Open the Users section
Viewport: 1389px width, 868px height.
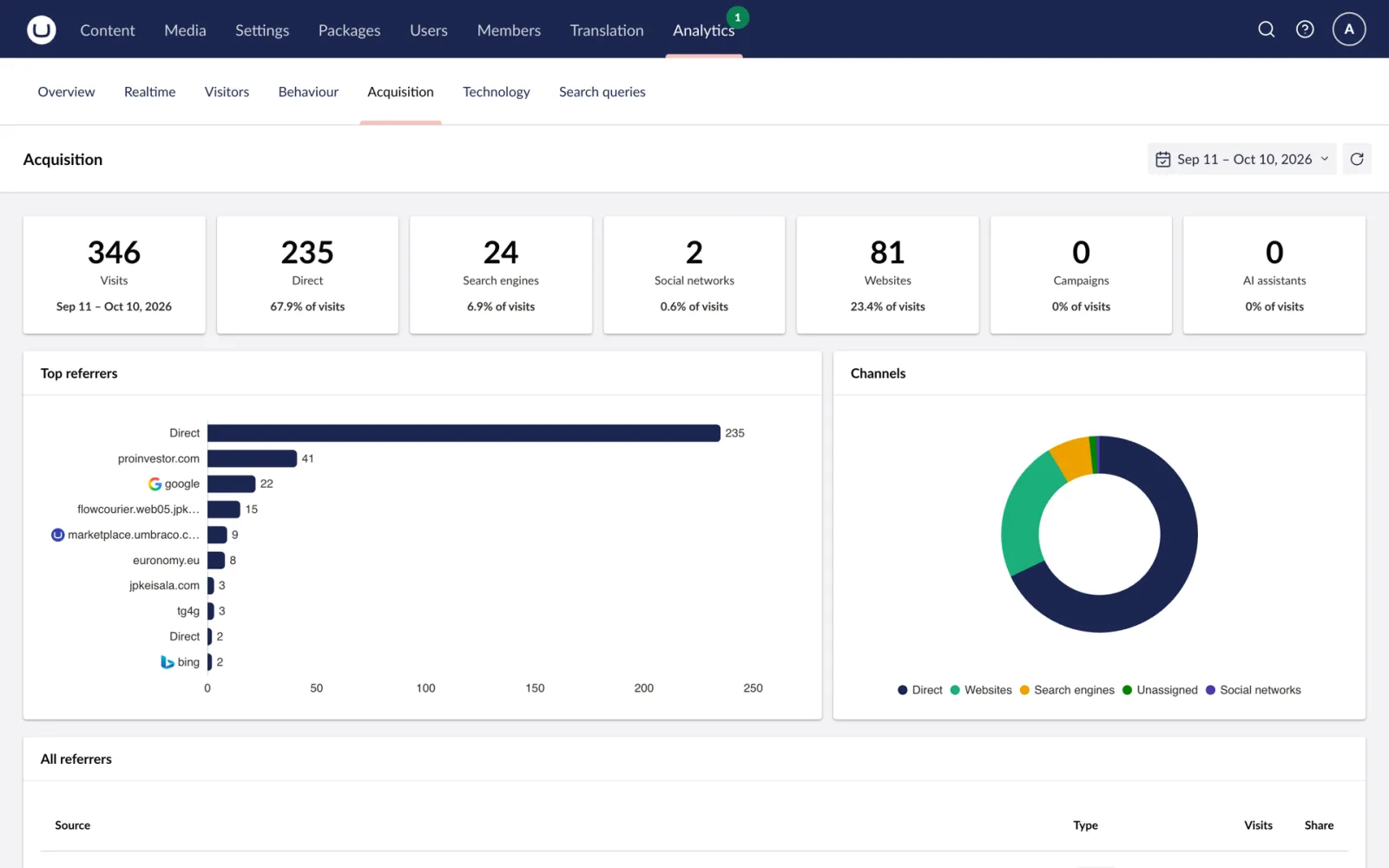pos(429,30)
